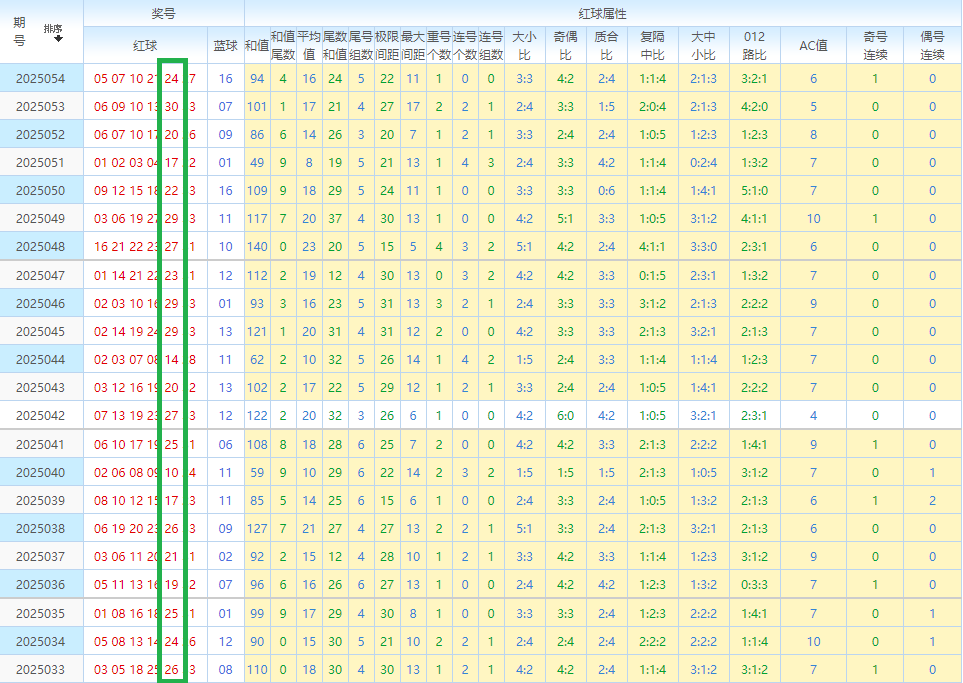Select the 蓝球 column header

pos(226,45)
